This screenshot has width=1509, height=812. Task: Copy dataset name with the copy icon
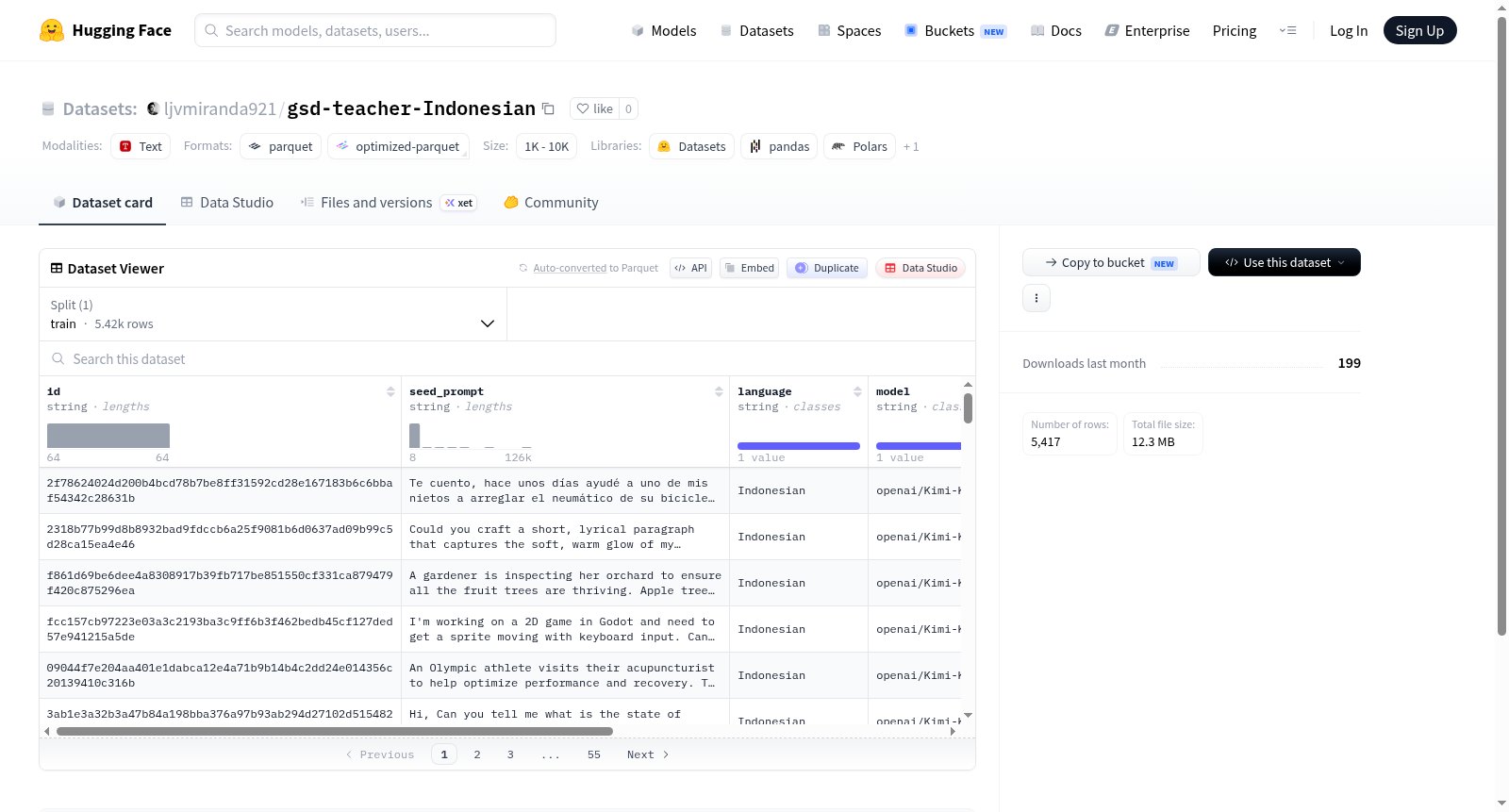[548, 108]
